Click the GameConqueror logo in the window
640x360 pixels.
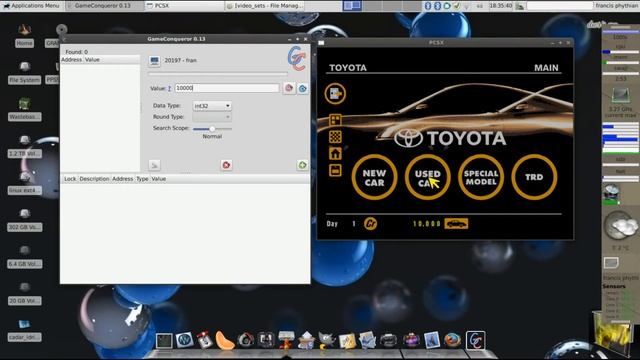click(297, 59)
